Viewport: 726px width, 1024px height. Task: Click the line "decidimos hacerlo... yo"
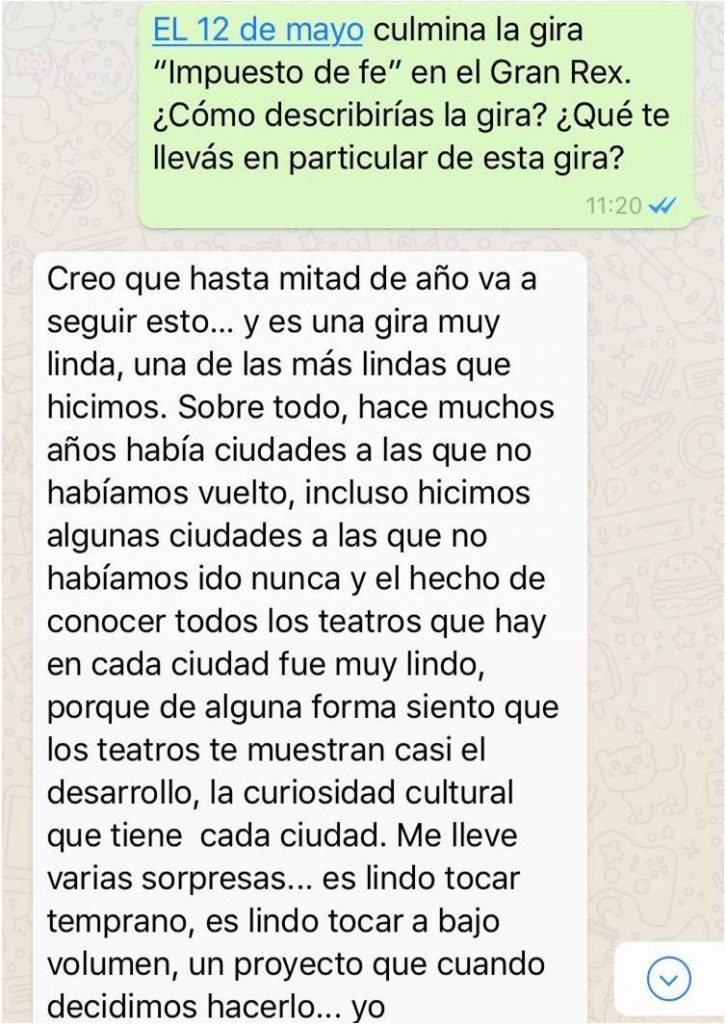click(x=215, y=1007)
